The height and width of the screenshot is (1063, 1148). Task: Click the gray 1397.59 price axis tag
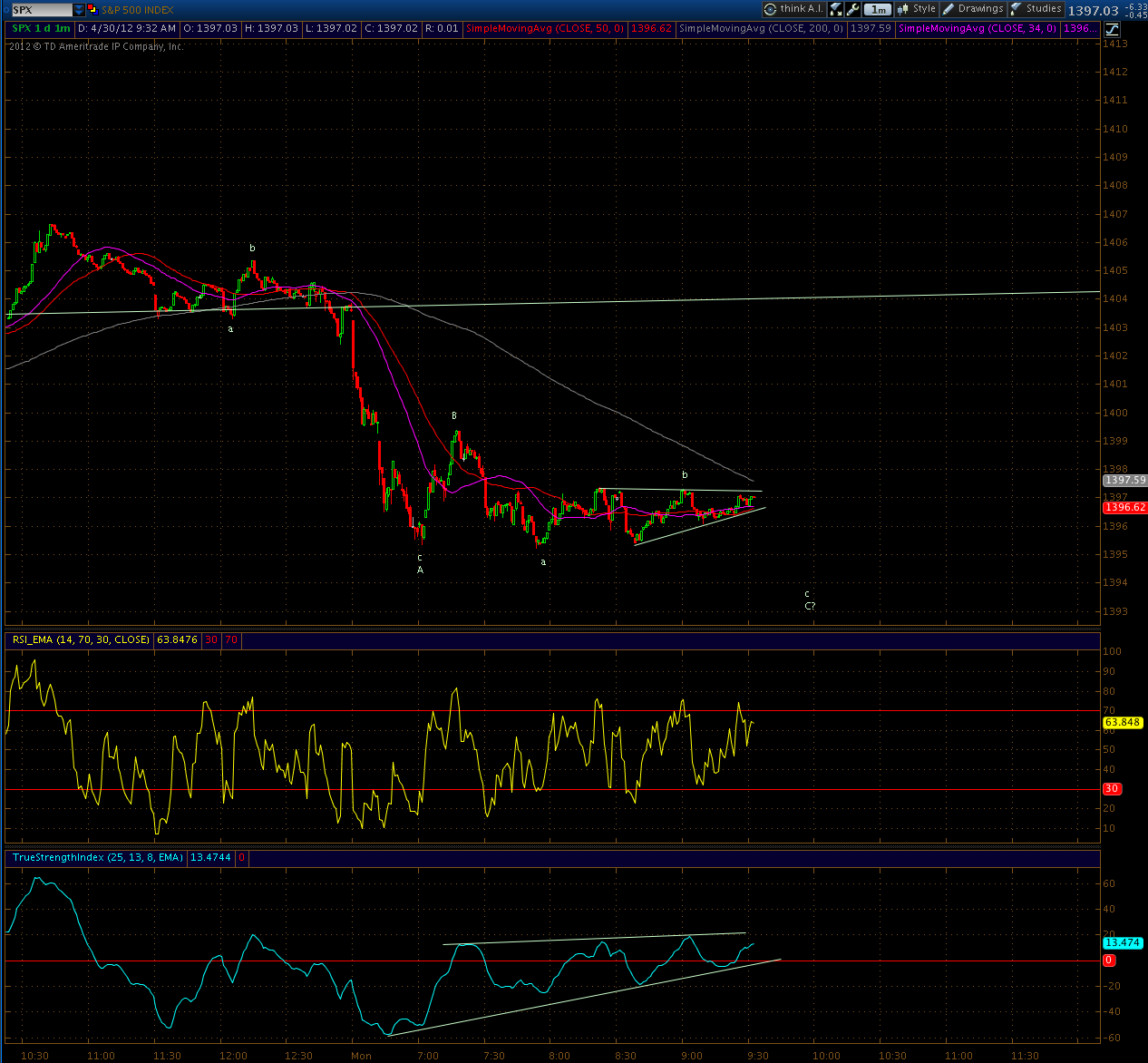[1124, 480]
